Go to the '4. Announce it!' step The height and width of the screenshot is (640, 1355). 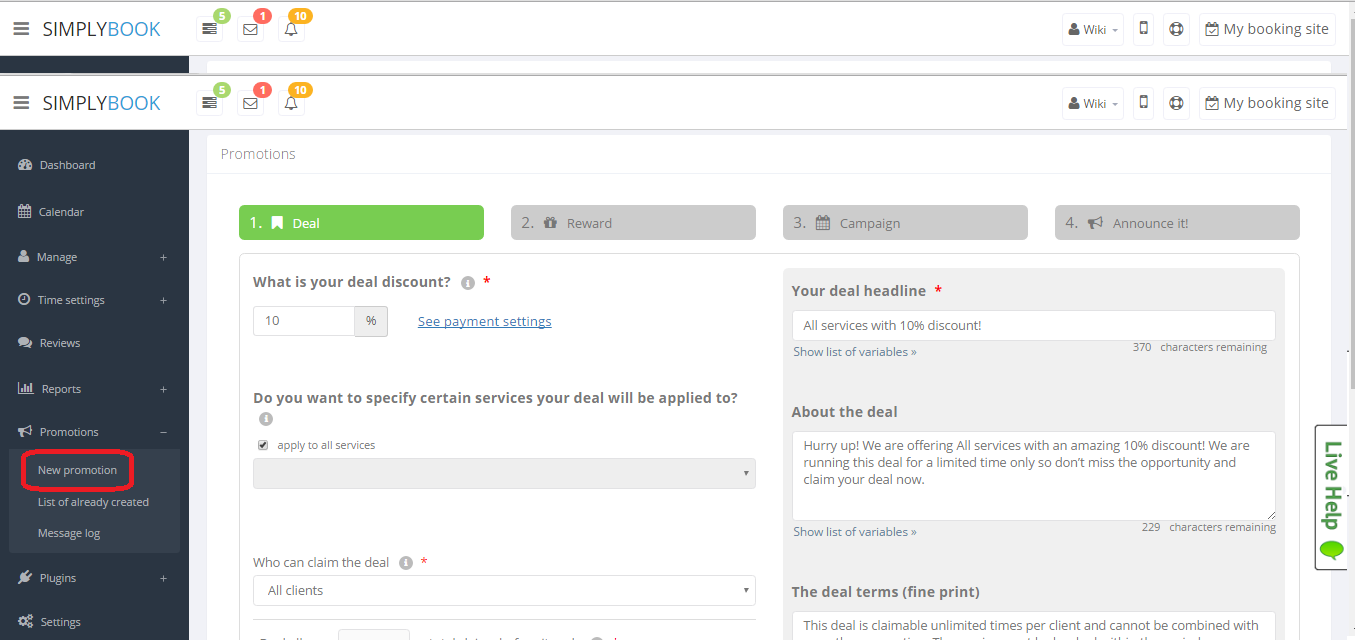1176,223
